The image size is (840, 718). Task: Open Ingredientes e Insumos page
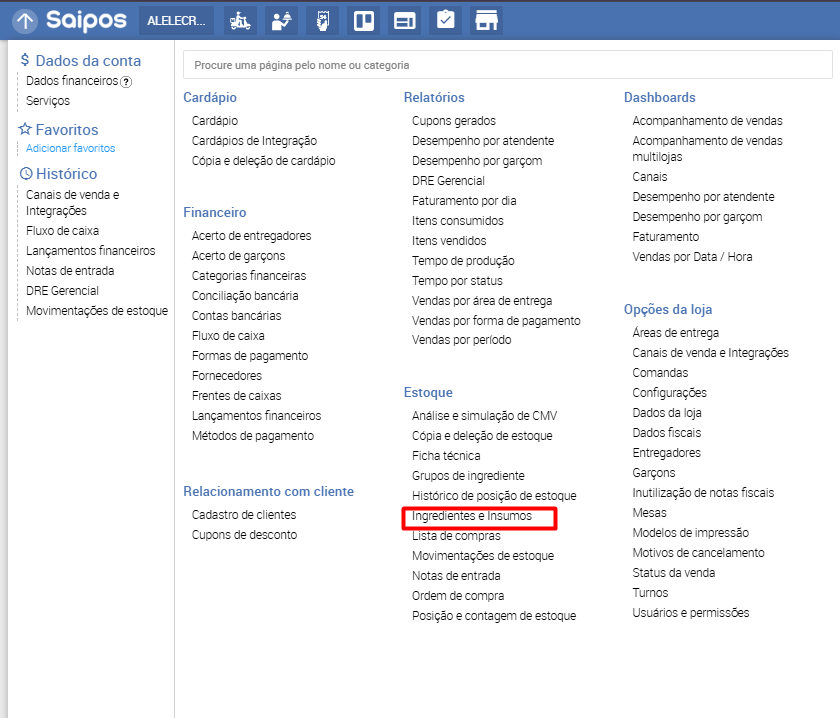click(472, 516)
